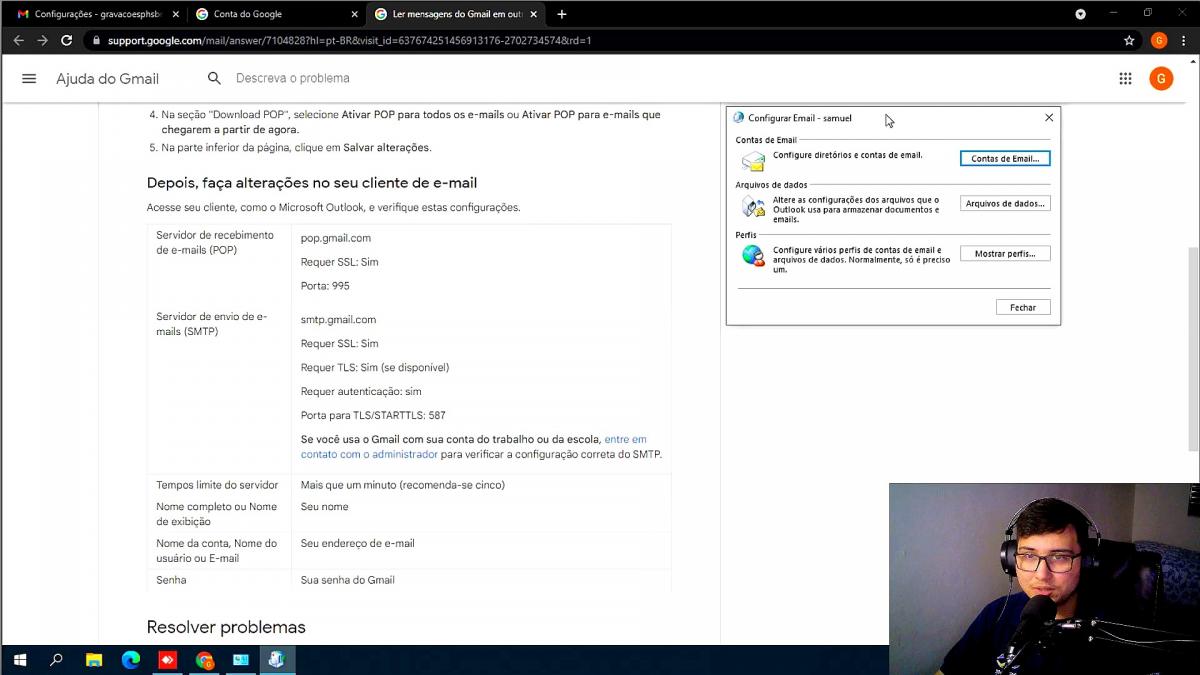Click the Porta para TLS/STARTTLS: 587 text
1200x675 pixels.
coord(373,415)
